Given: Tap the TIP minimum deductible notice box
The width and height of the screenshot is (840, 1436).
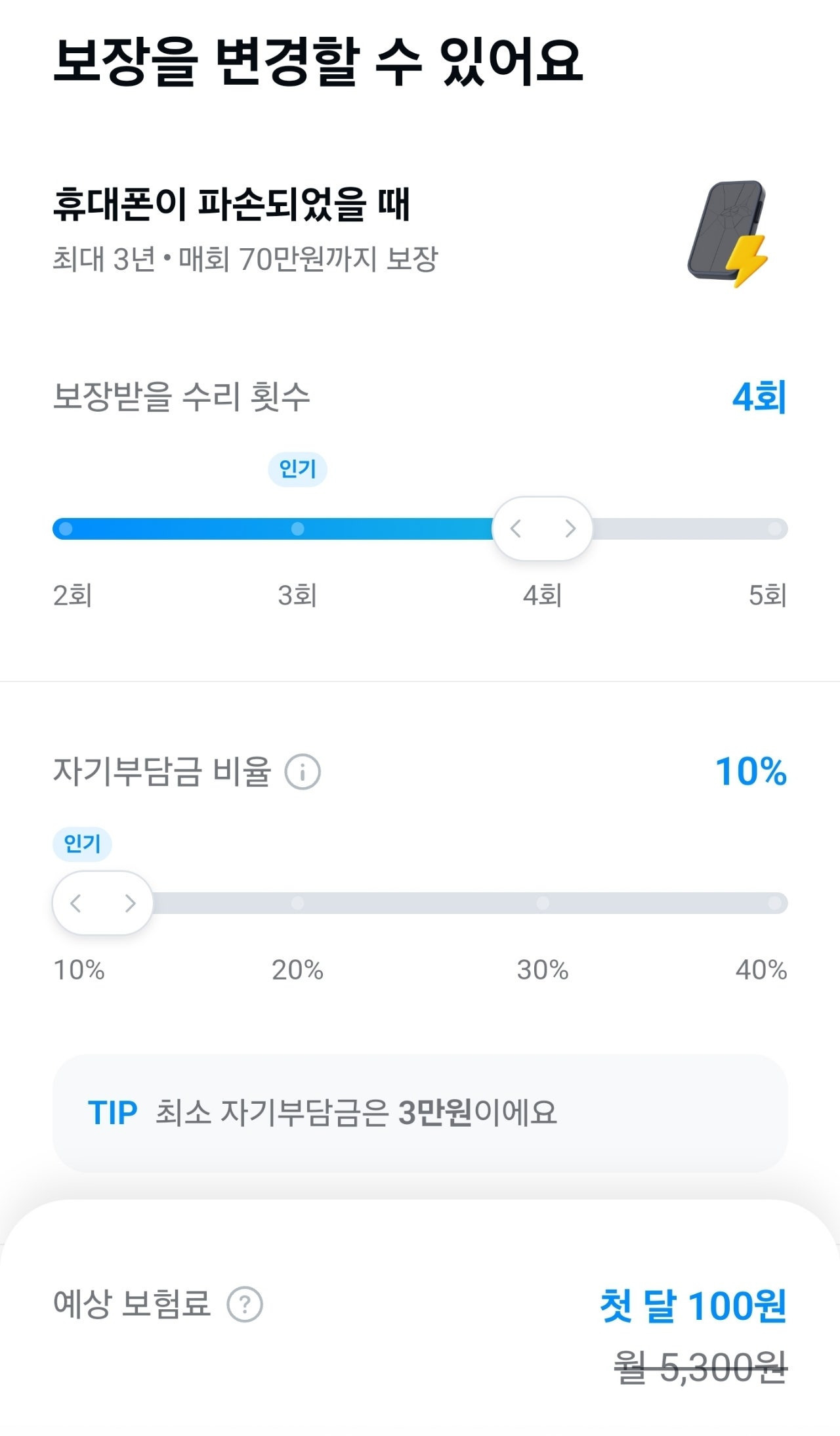Looking at the screenshot, I should (420, 1113).
